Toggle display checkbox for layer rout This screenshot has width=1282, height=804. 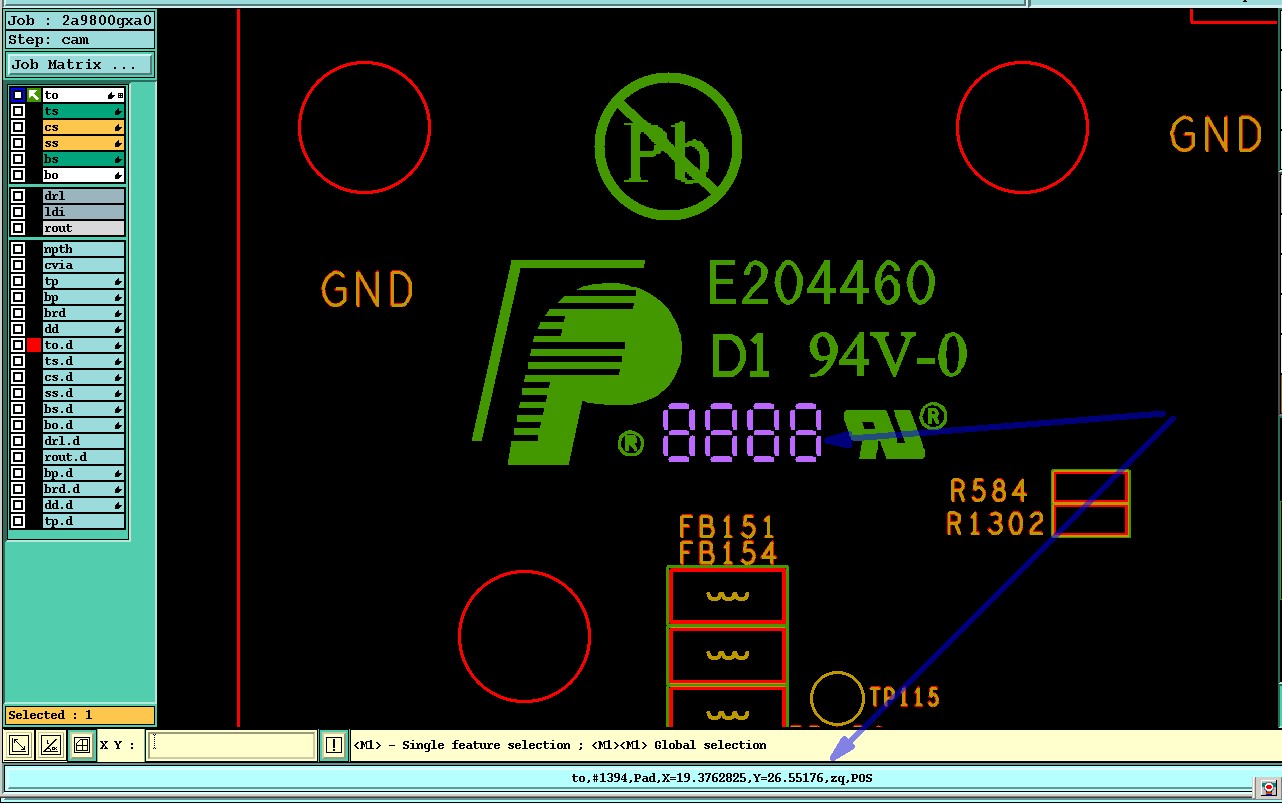18,228
